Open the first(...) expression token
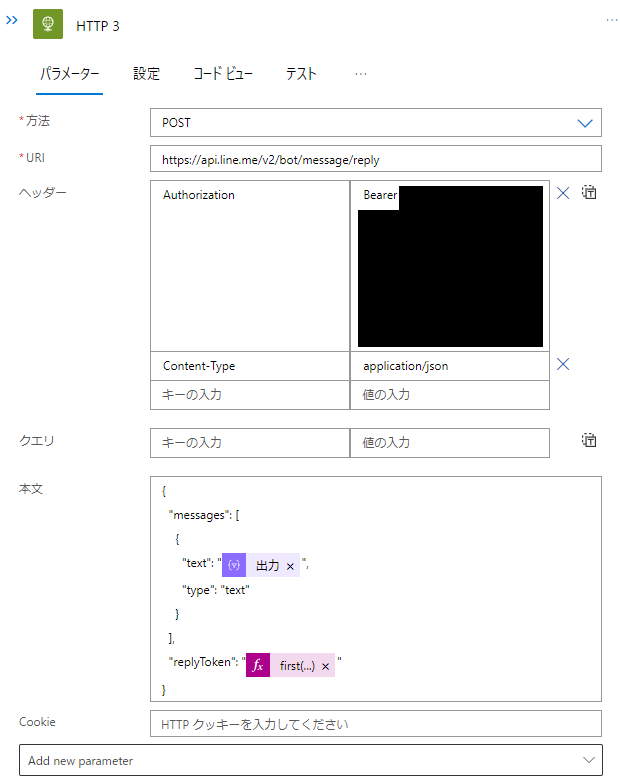Viewport: 620px width, 784px height. point(297,666)
